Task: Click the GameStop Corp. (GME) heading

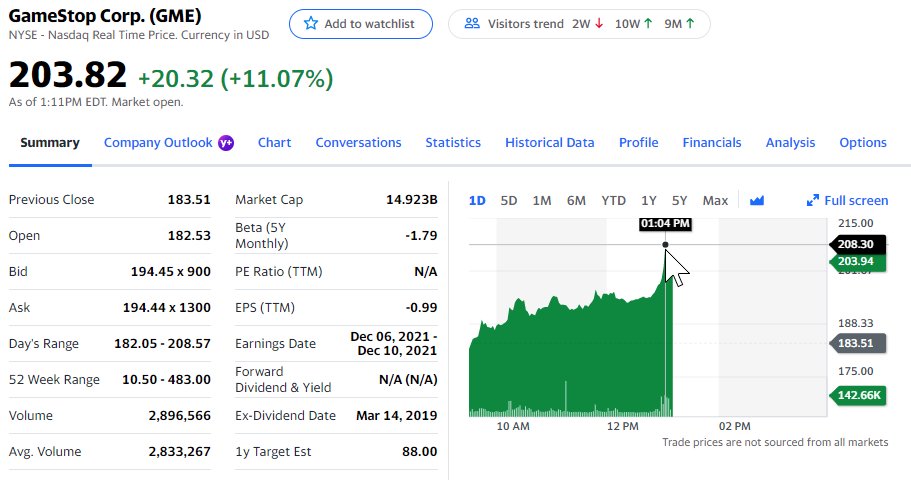Action: (105, 16)
